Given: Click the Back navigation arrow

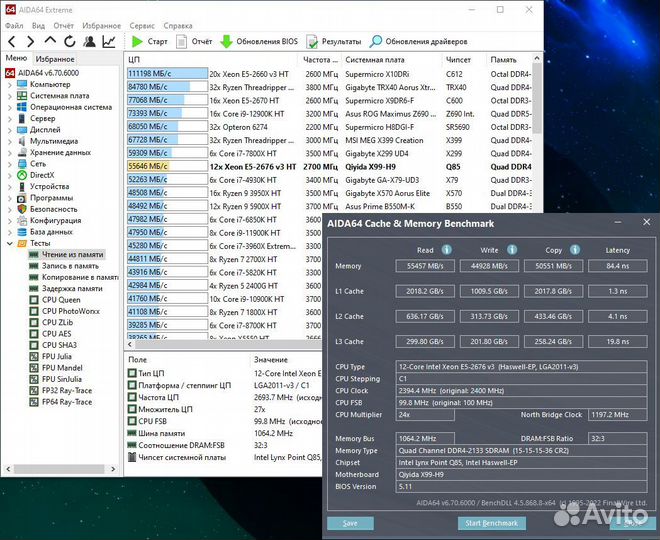Looking at the screenshot, I should point(12,41).
